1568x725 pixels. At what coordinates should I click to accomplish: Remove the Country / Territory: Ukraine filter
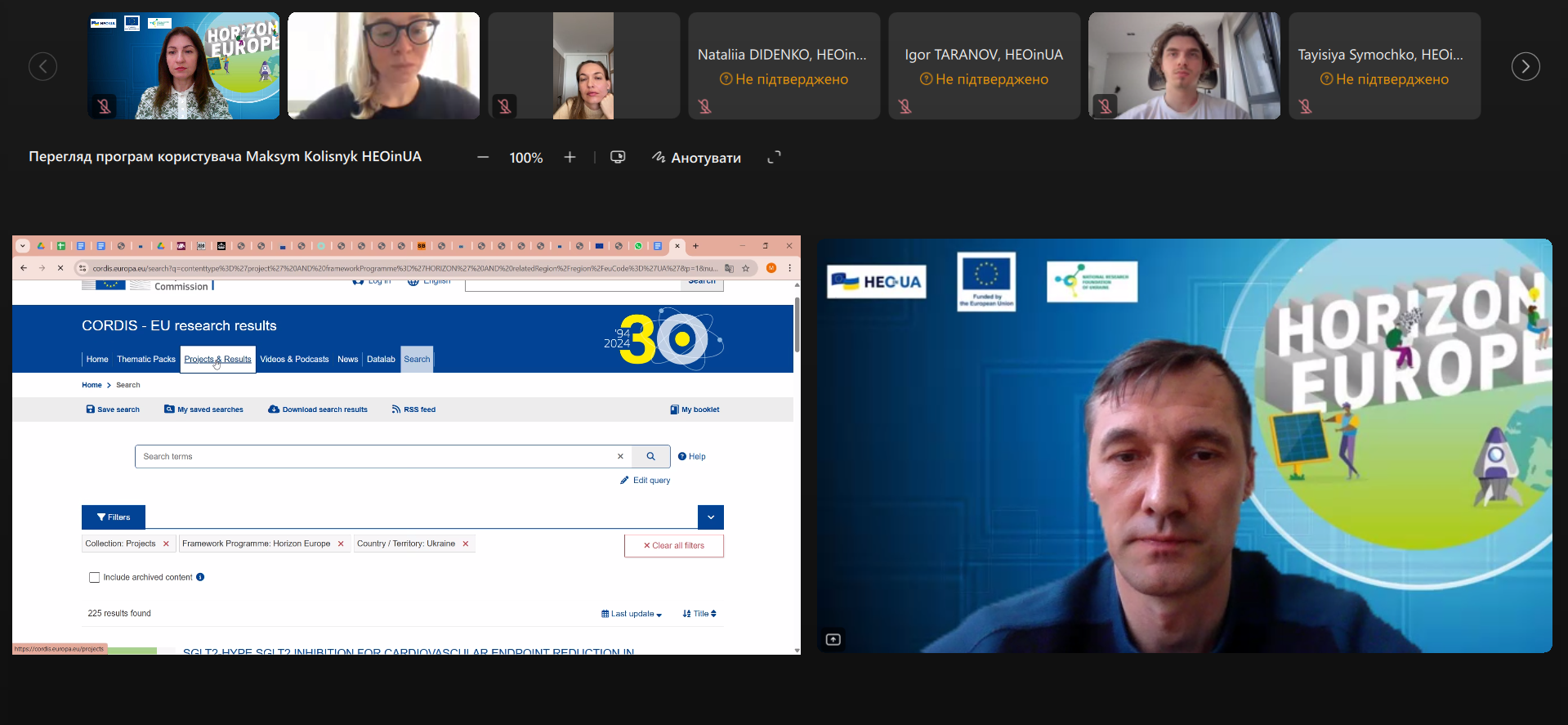[x=466, y=544]
